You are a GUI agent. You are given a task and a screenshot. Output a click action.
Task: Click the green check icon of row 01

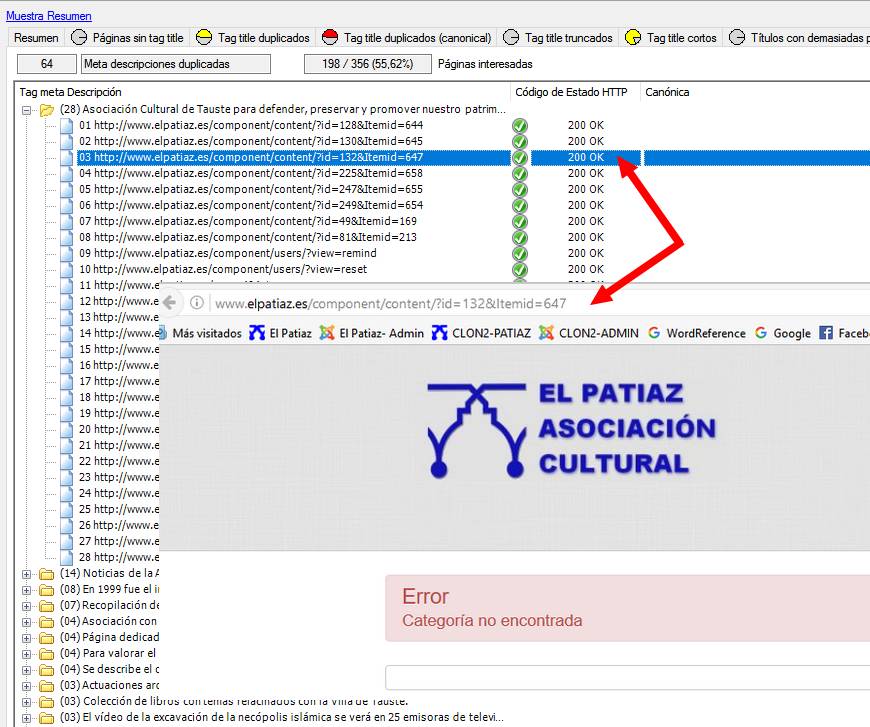520,125
